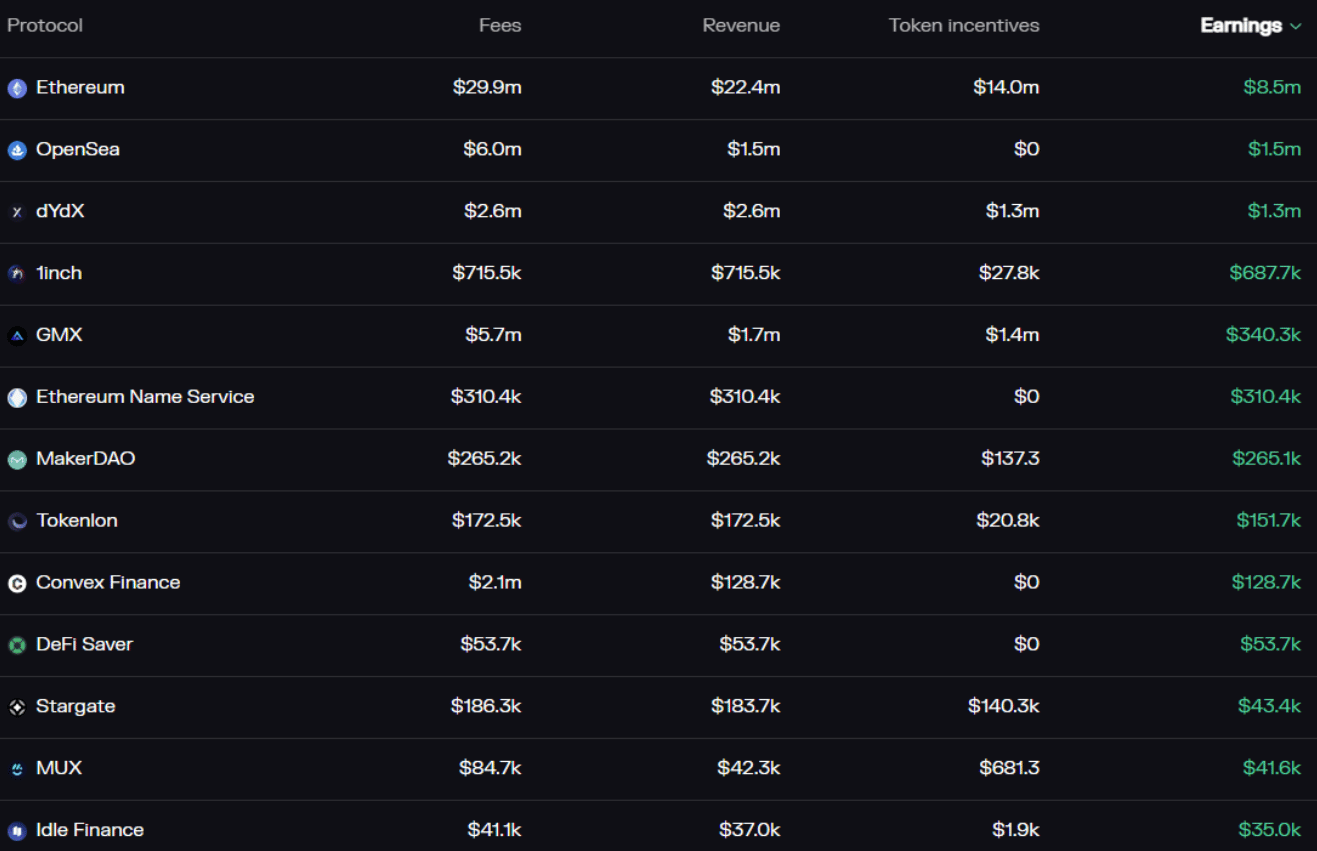Click Ethereum's $8.5m earnings value

click(x=1272, y=88)
